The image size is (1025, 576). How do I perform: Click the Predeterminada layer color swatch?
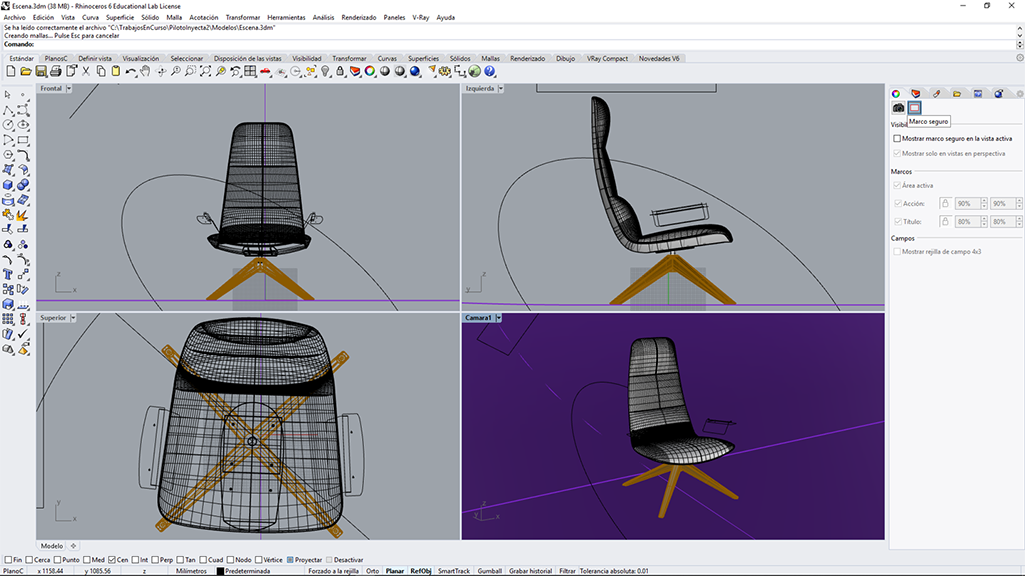(220, 571)
